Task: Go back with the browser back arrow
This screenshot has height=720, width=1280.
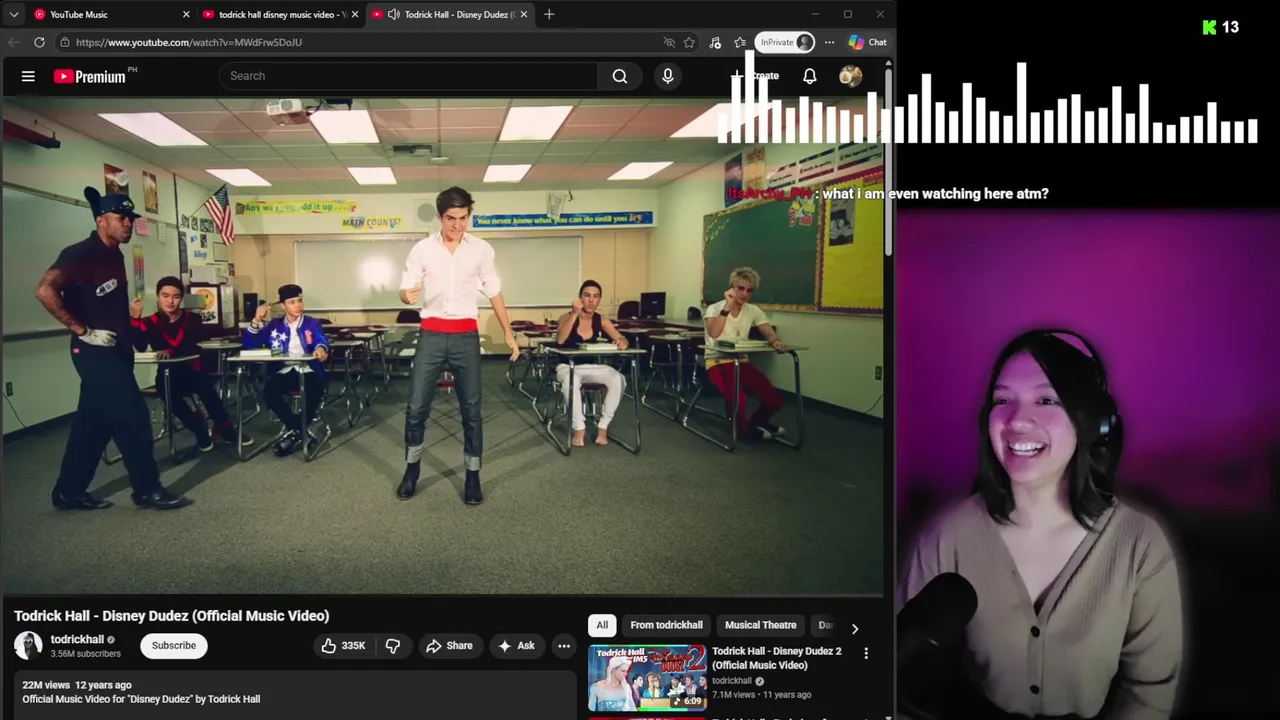Action: [x=13, y=42]
